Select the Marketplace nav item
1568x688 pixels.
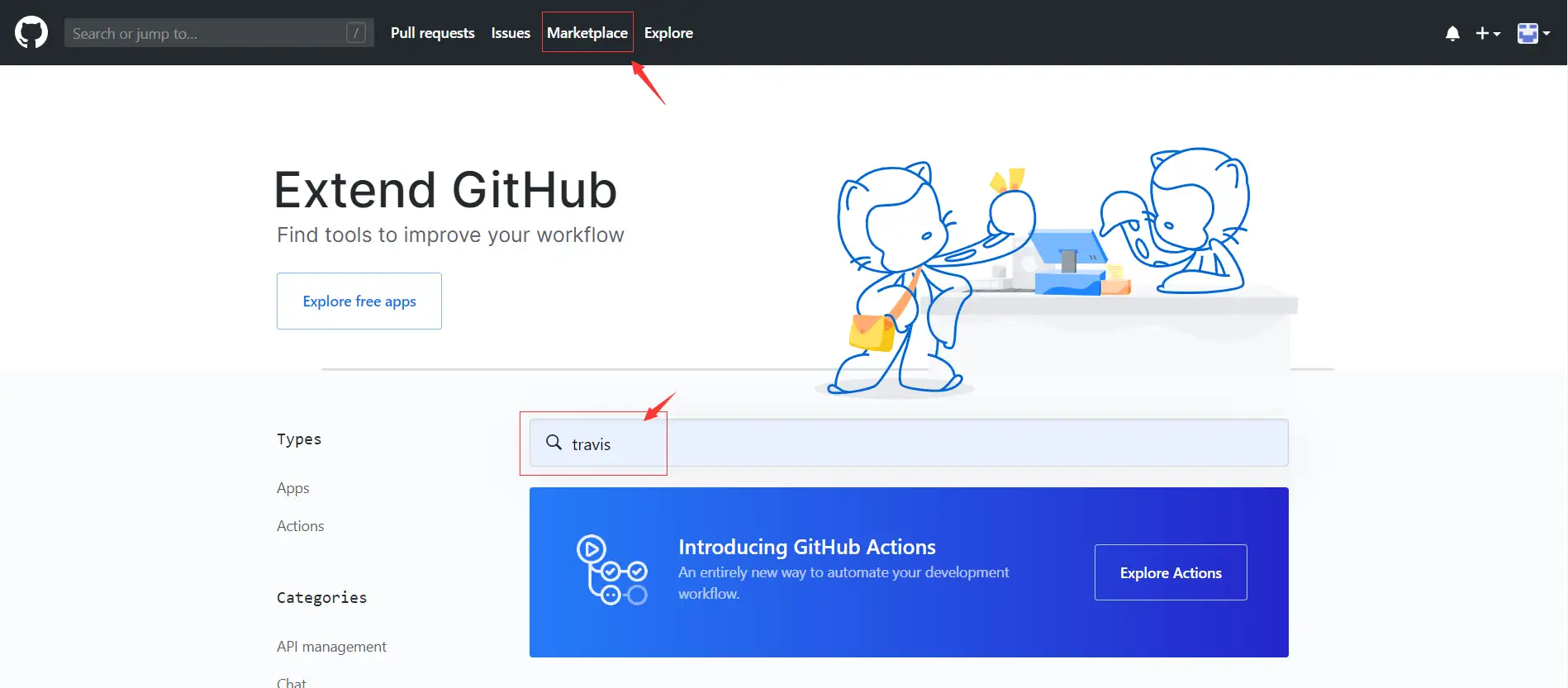pos(587,33)
